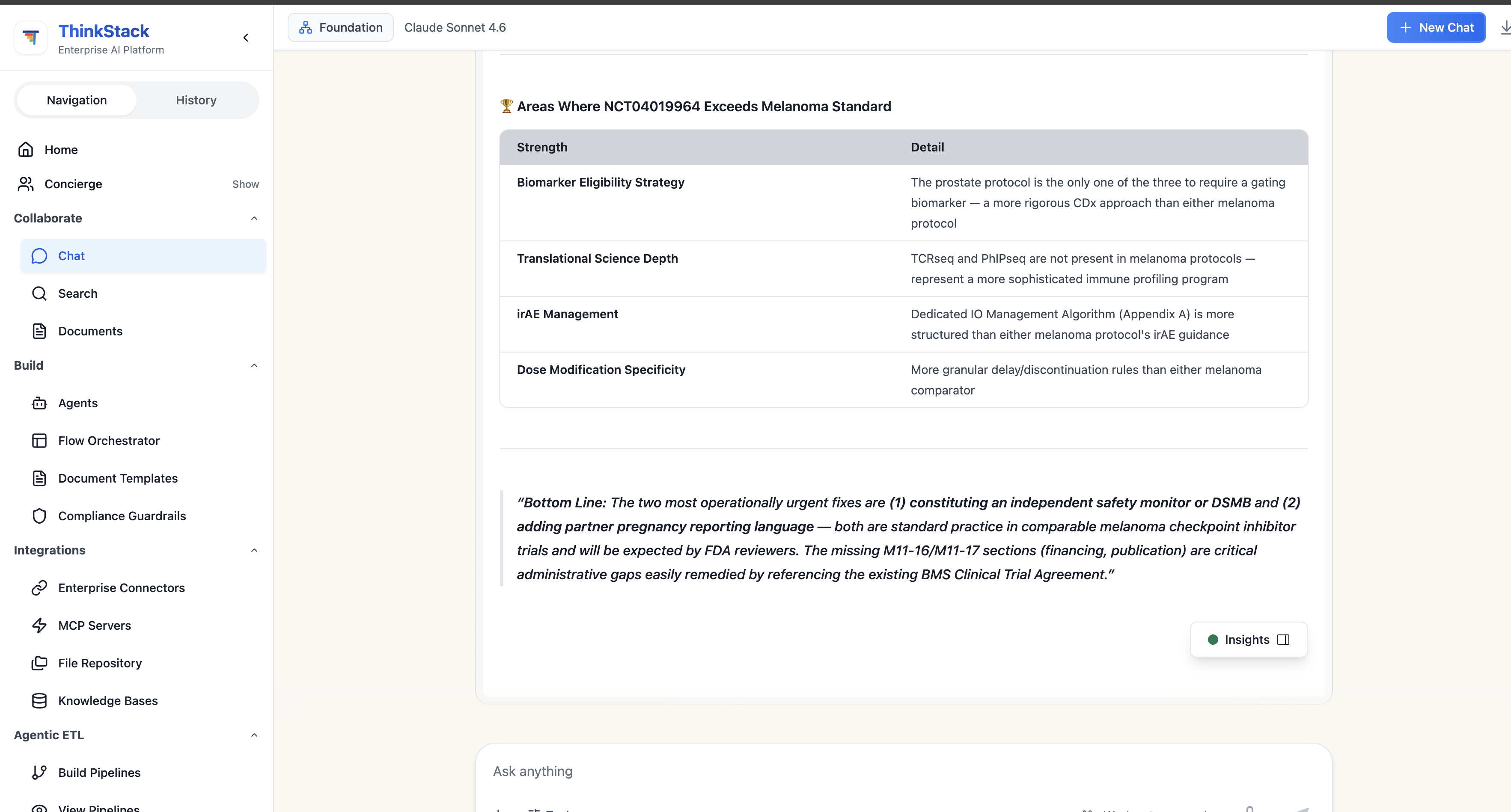
Task: Switch to the Navigation tab
Action: 77,100
